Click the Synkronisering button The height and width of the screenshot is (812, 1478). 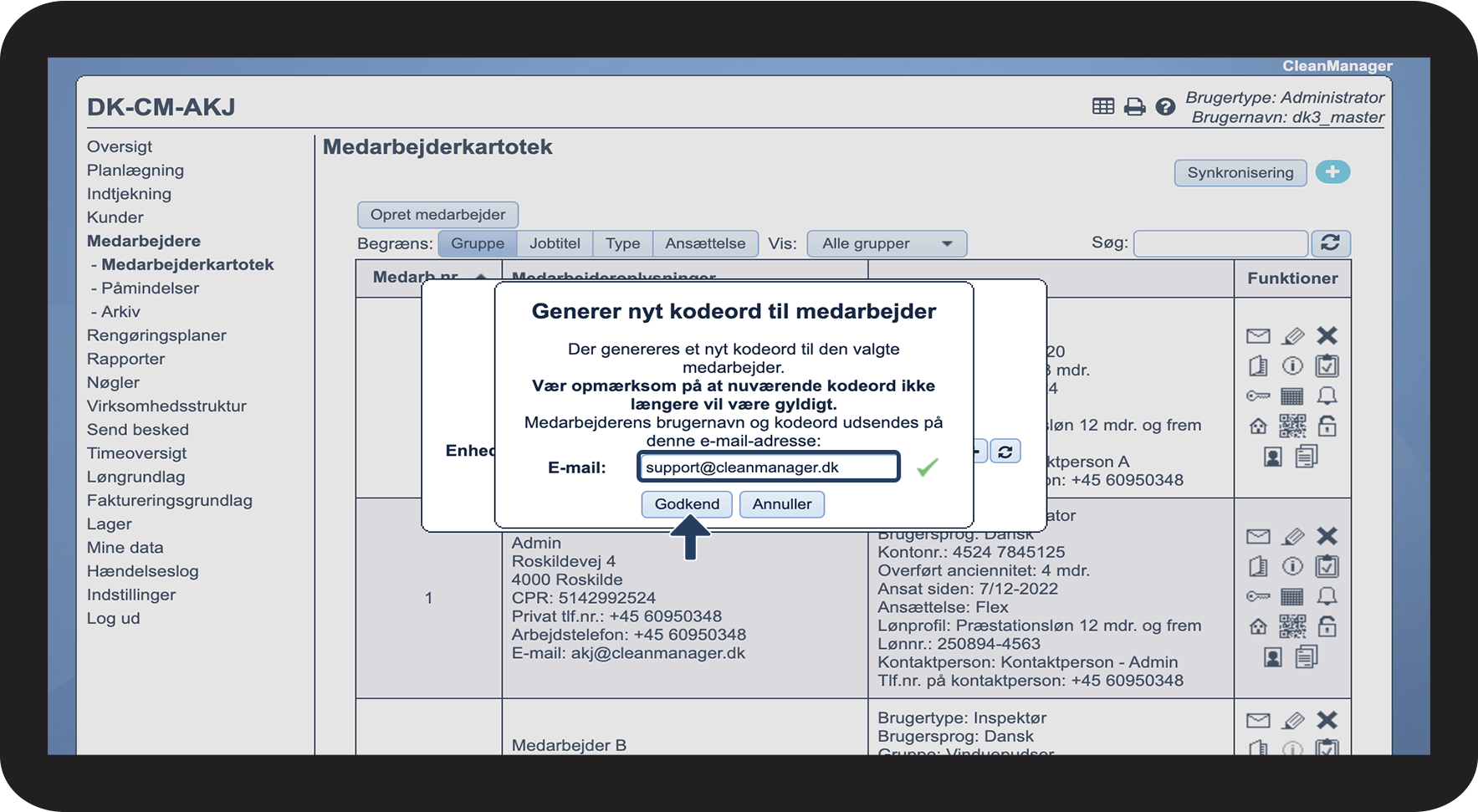point(1240,172)
